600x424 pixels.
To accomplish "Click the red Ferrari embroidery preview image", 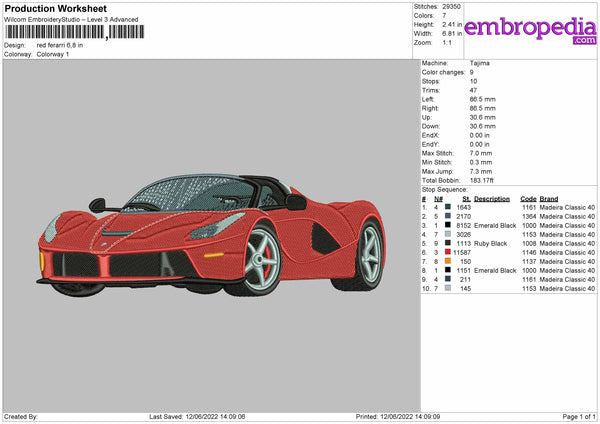I will click(x=212, y=236).
